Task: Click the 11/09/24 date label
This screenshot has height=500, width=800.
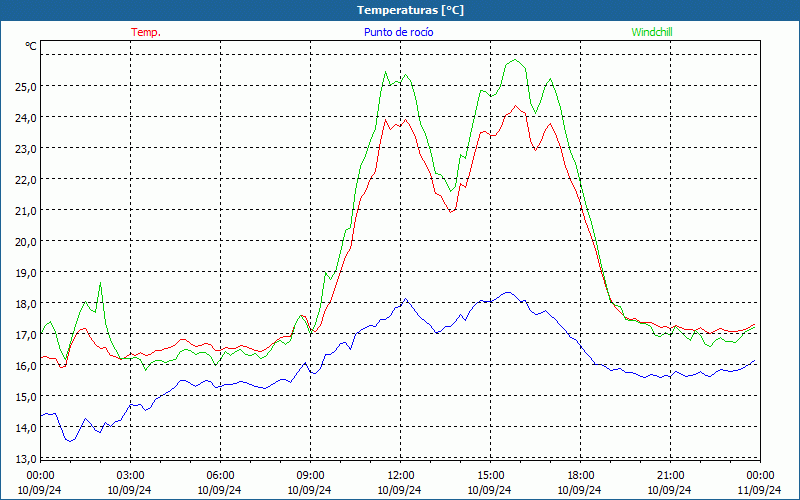Action: coord(759,490)
